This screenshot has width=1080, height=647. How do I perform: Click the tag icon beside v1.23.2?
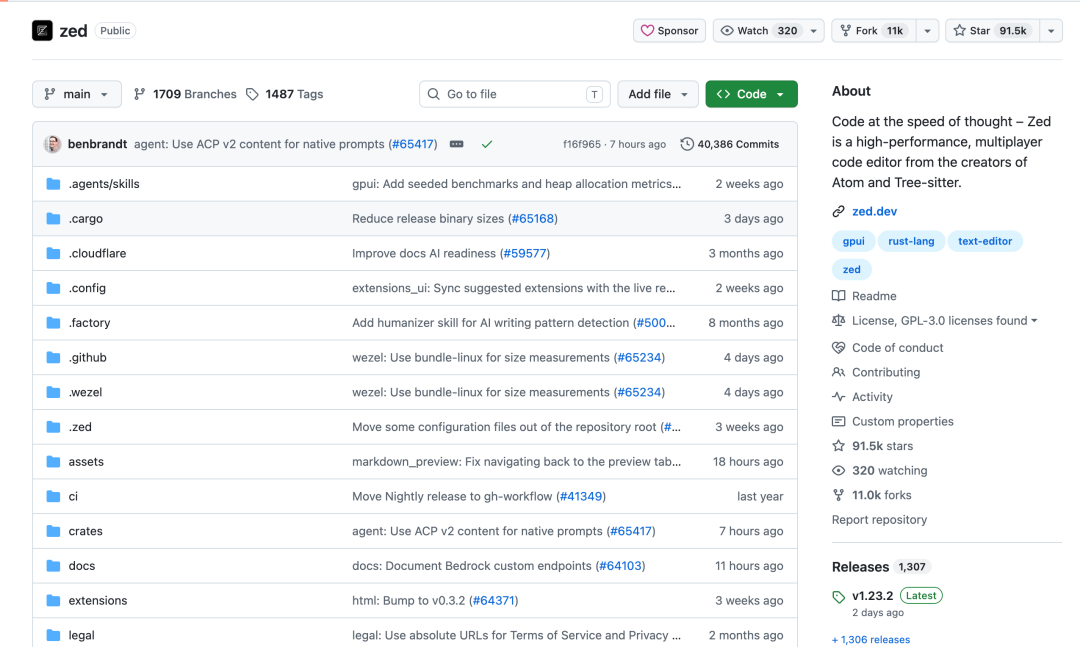pyautogui.click(x=838, y=597)
